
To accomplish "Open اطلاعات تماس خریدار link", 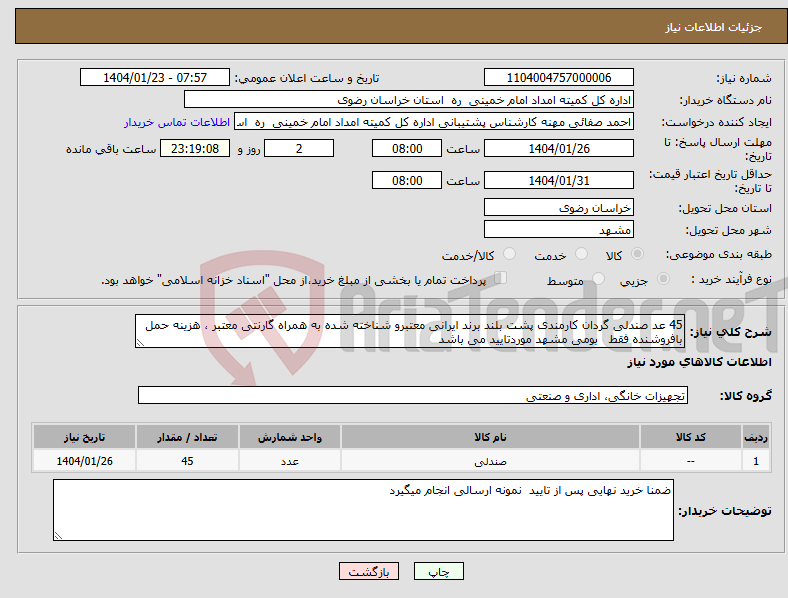I will pos(177,122).
